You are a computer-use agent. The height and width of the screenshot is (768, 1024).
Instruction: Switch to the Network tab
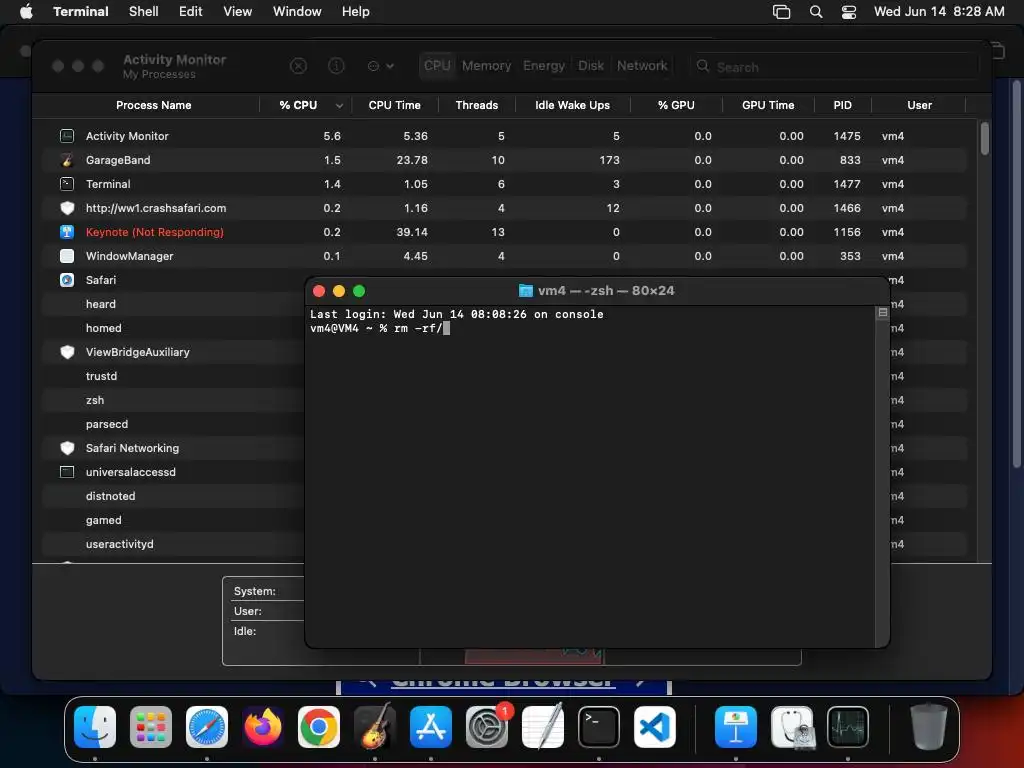[643, 66]
